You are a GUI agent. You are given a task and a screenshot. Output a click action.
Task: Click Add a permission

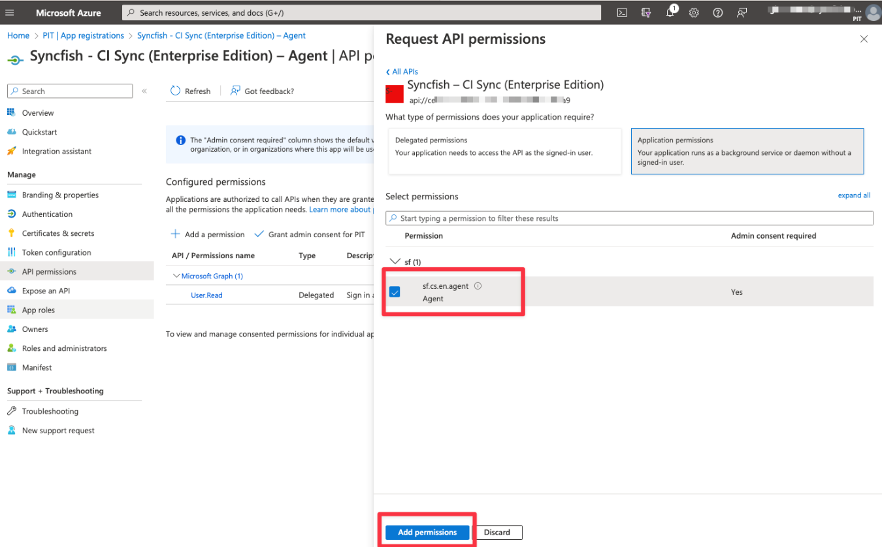coord(208,234)
